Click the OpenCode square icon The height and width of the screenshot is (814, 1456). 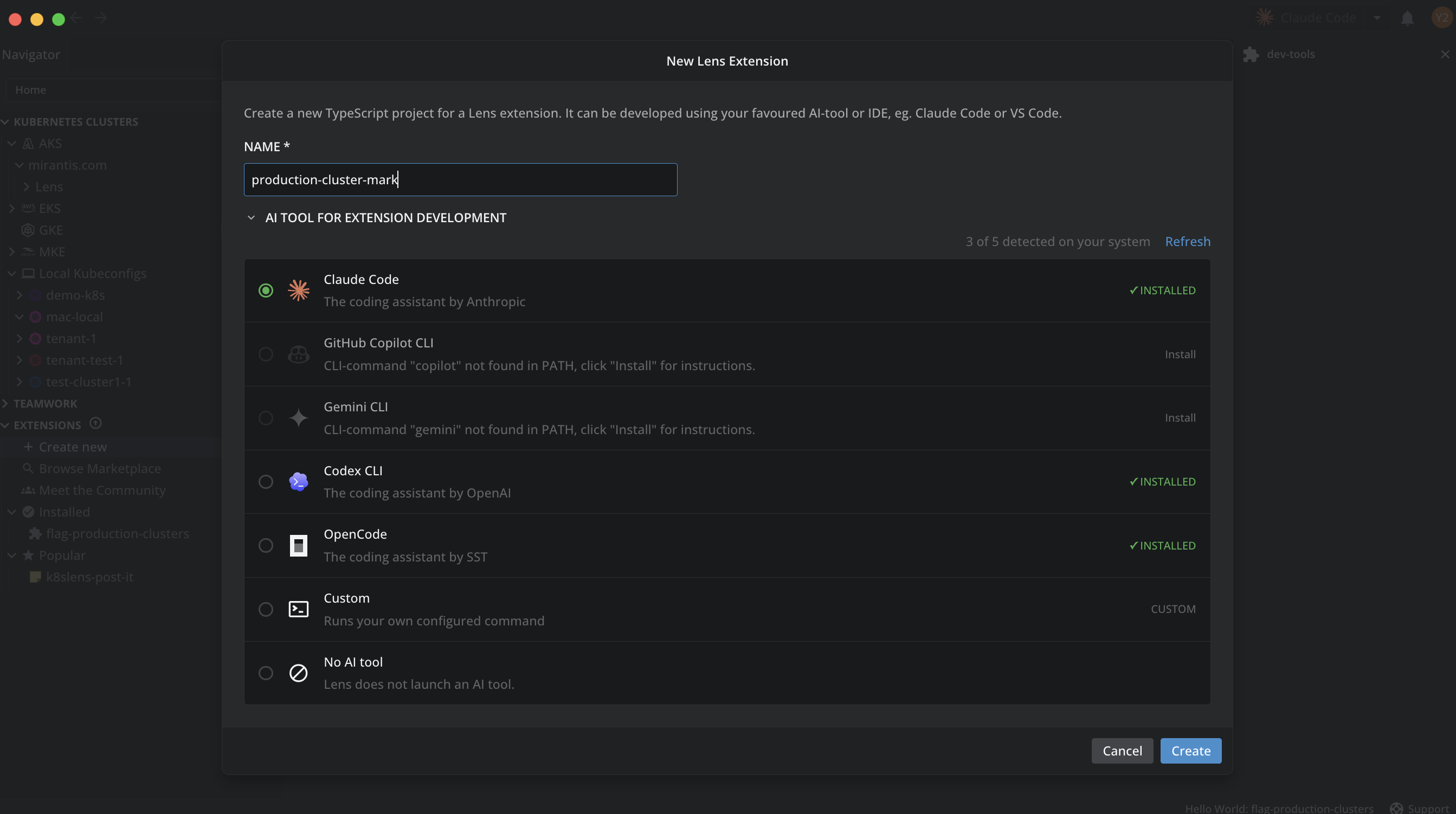[299, 546]
